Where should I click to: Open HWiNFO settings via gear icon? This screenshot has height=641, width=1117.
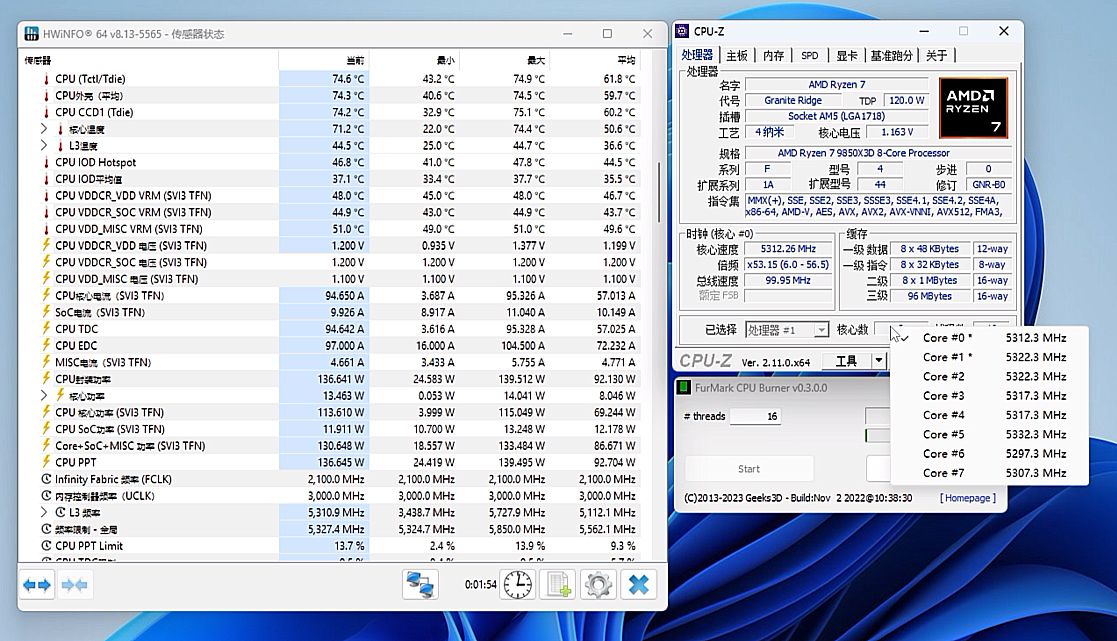tap(598, 584)
